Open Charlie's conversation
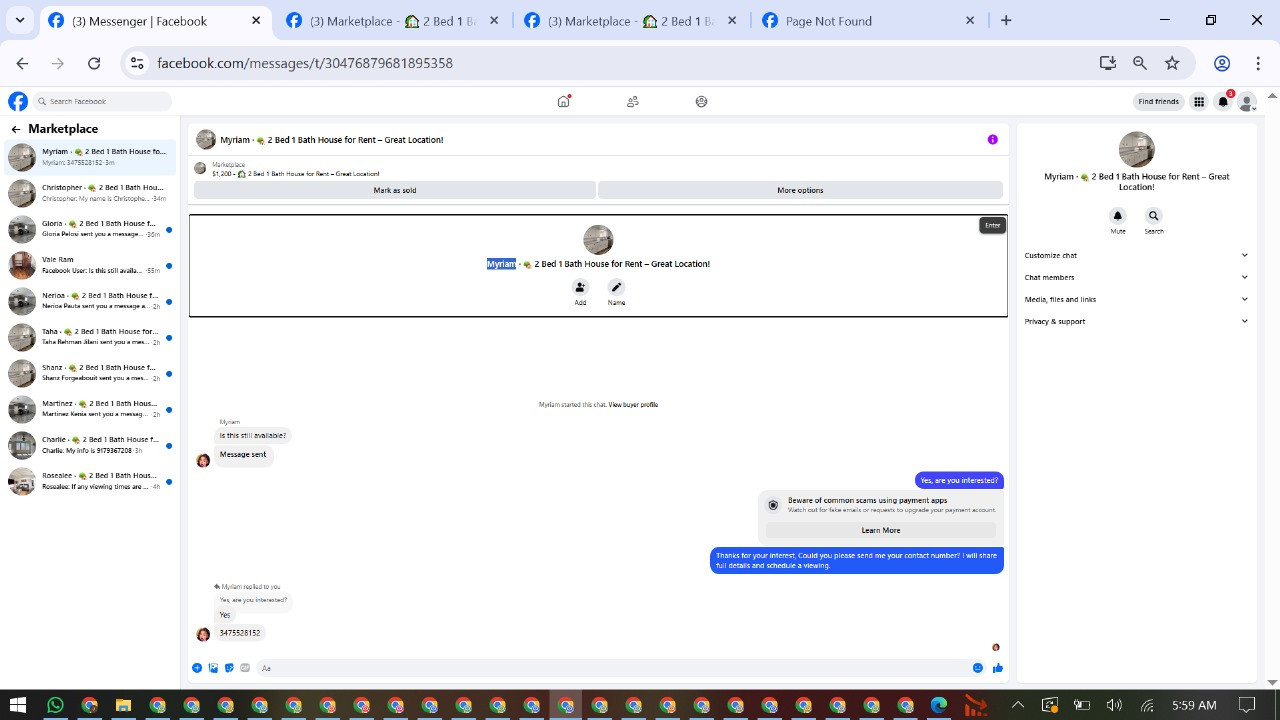Screen dimensions: 1280x720 tap(90, 445)
